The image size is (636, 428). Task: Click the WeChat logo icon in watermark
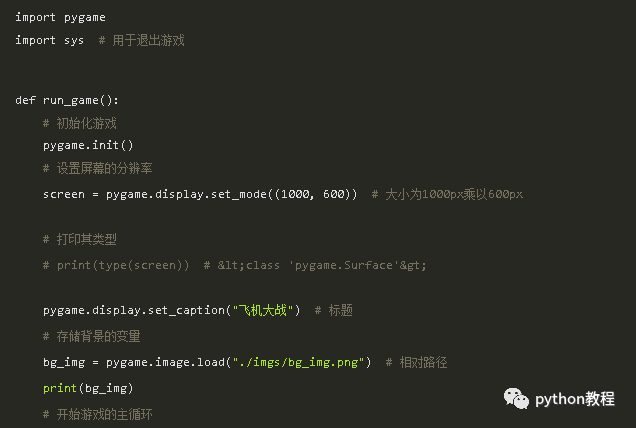[x=516, y=398]
